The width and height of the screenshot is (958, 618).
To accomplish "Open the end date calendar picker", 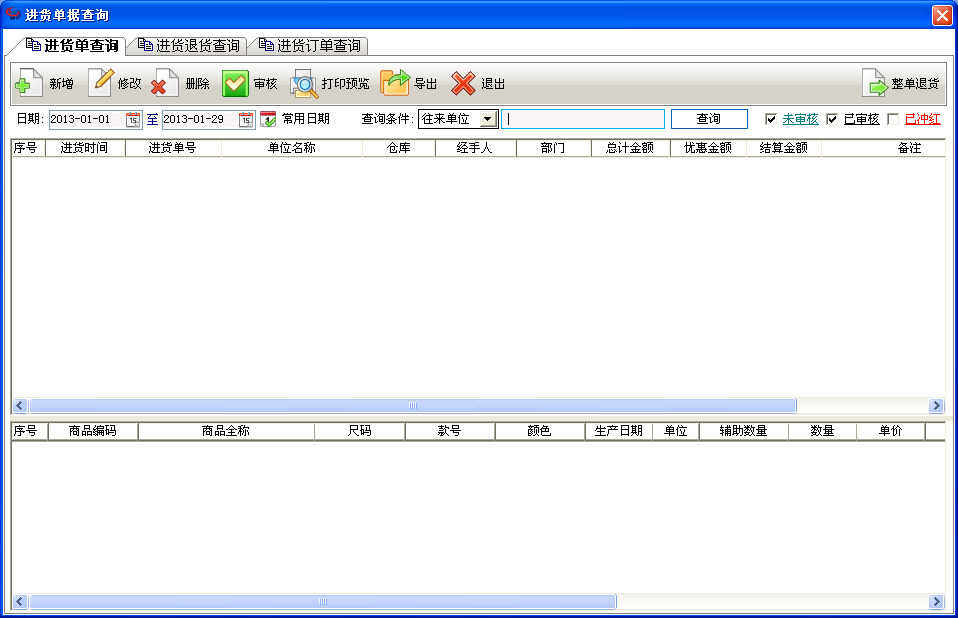I will point(246,119).
